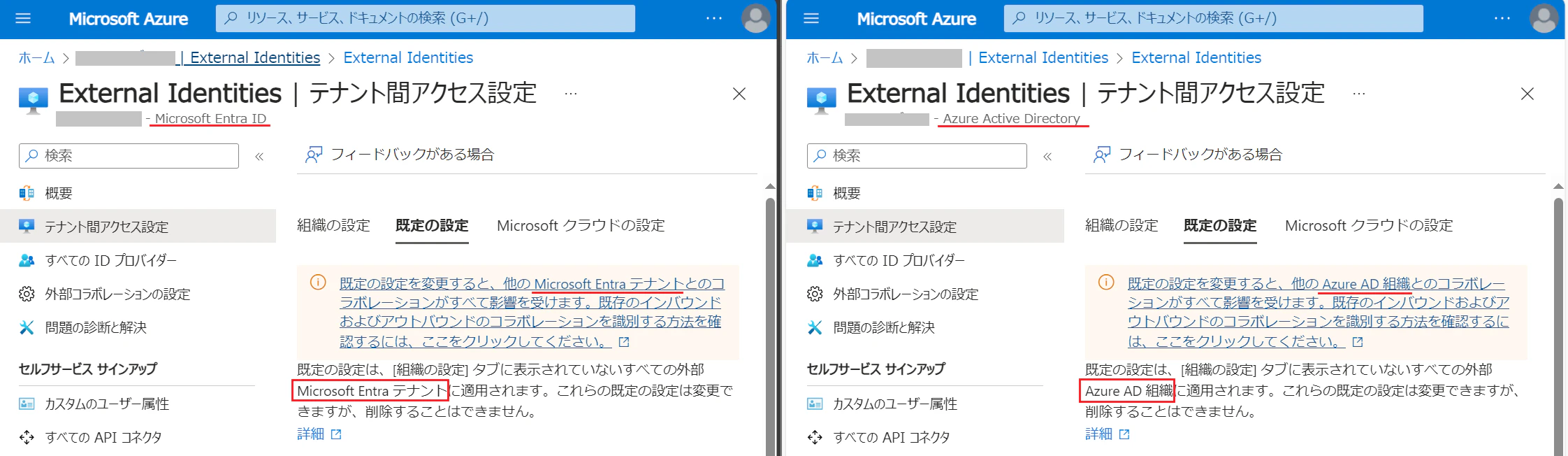This screenshot has width=1568, height=456.
Task: Close the External Identities blade in the right window
Action: pos(1527,94)
